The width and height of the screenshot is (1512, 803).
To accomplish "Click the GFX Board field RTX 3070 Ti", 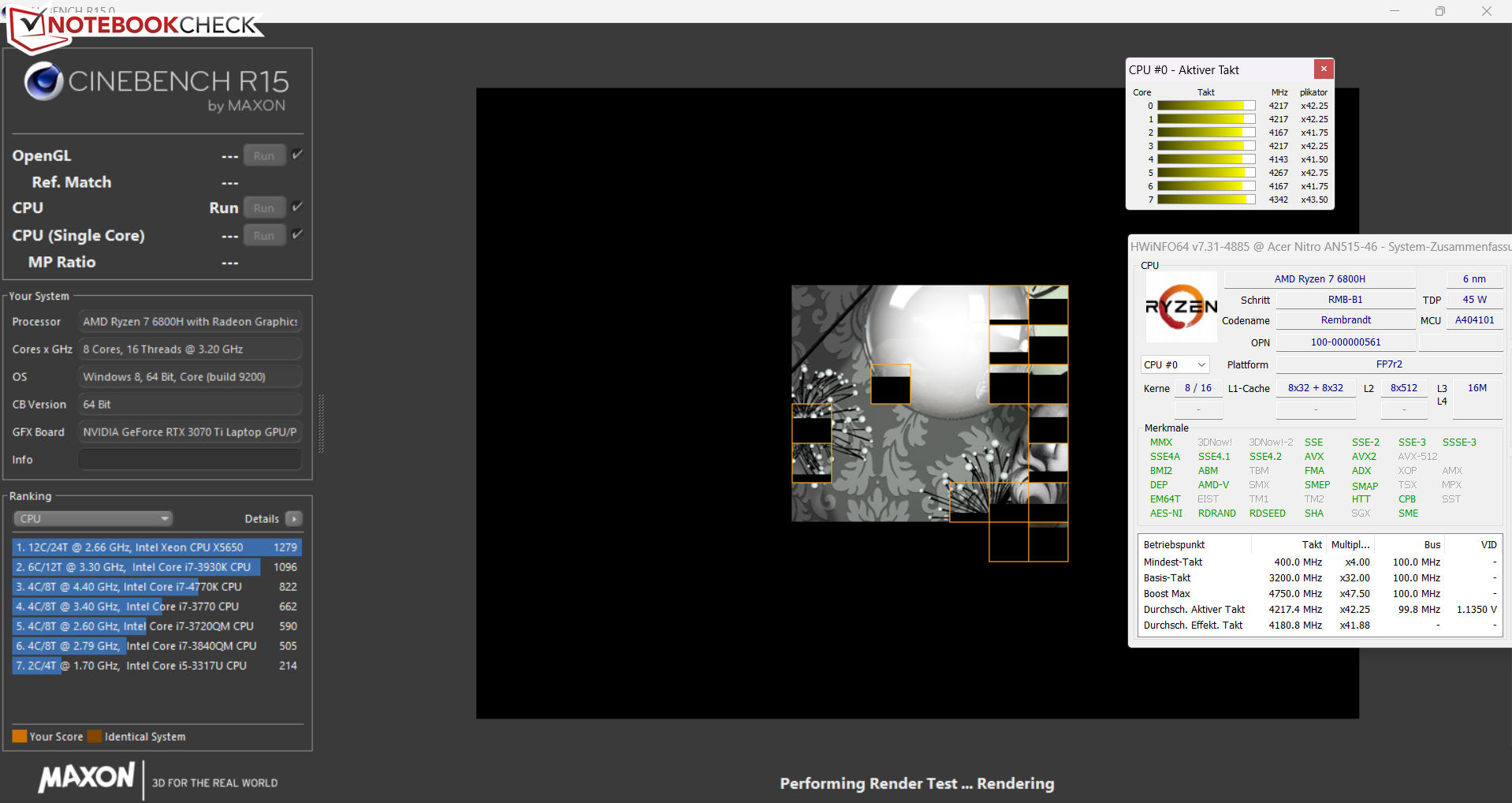I will [189, 431].
